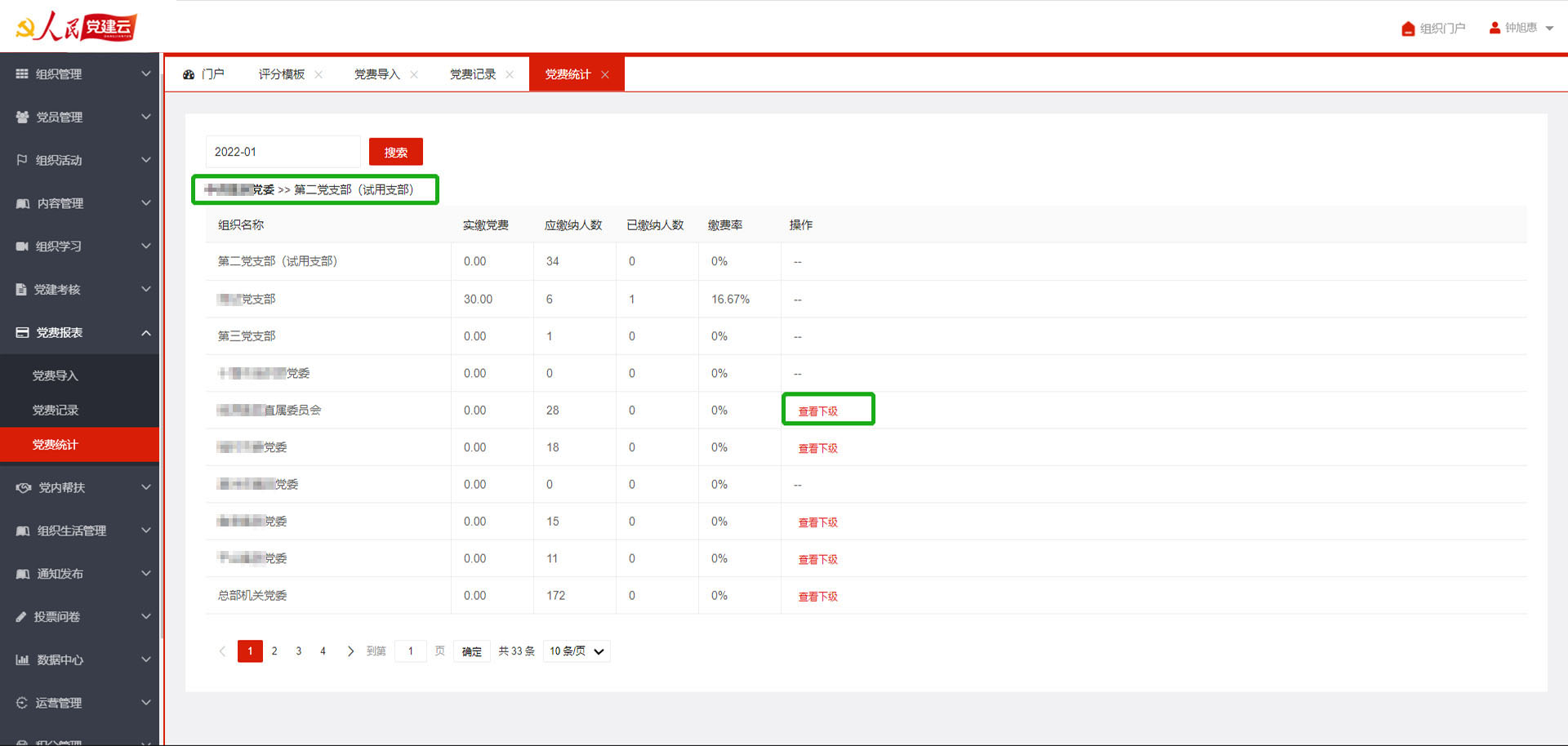Click the 组织门户 icon in the header

(x=1408, y=27)
